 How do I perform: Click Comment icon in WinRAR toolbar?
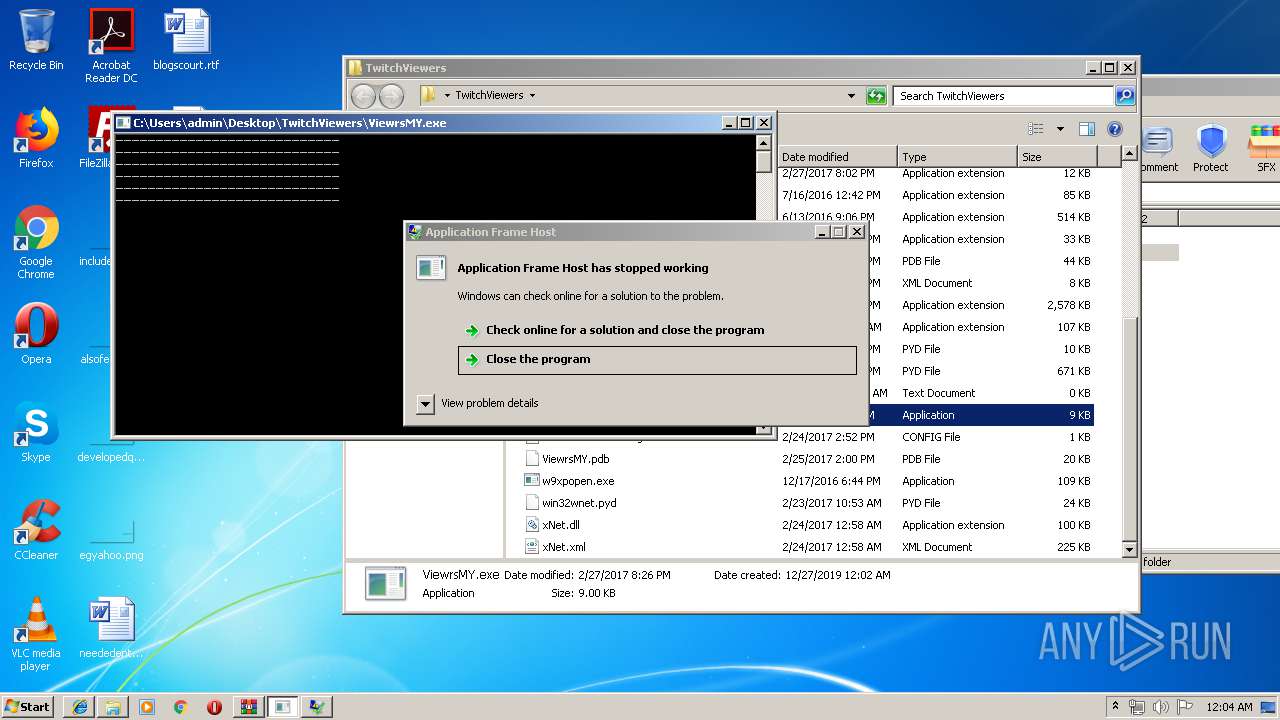coord(1158,148)
